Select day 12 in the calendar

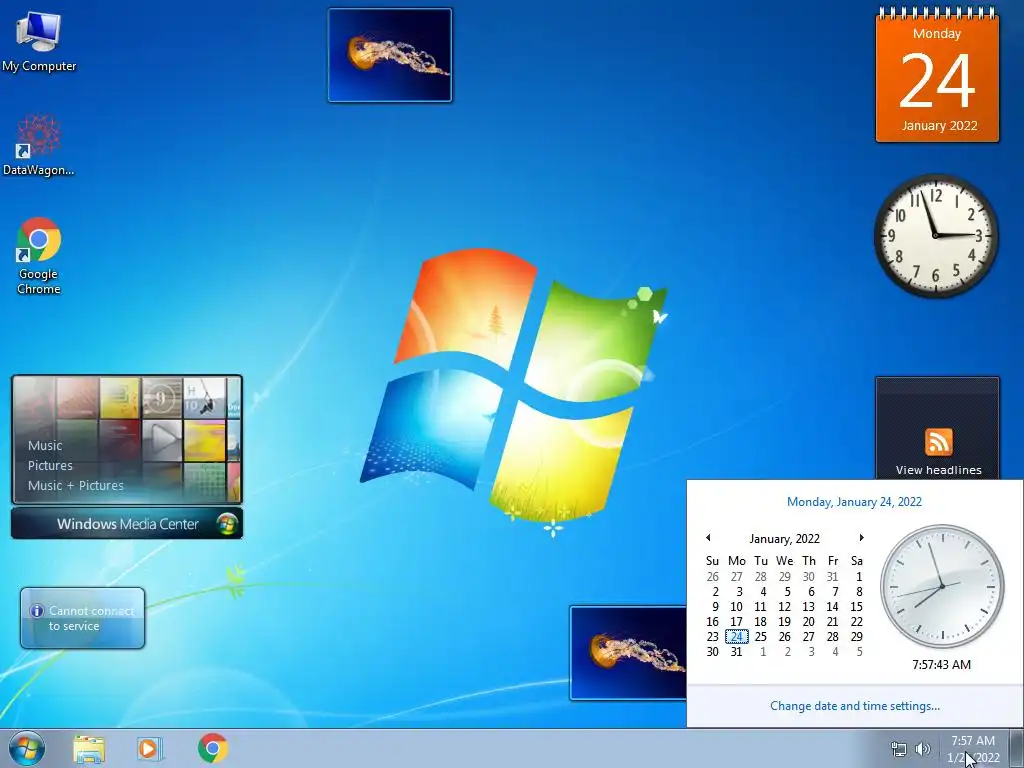pyautogui.click(x=784, y=607)
